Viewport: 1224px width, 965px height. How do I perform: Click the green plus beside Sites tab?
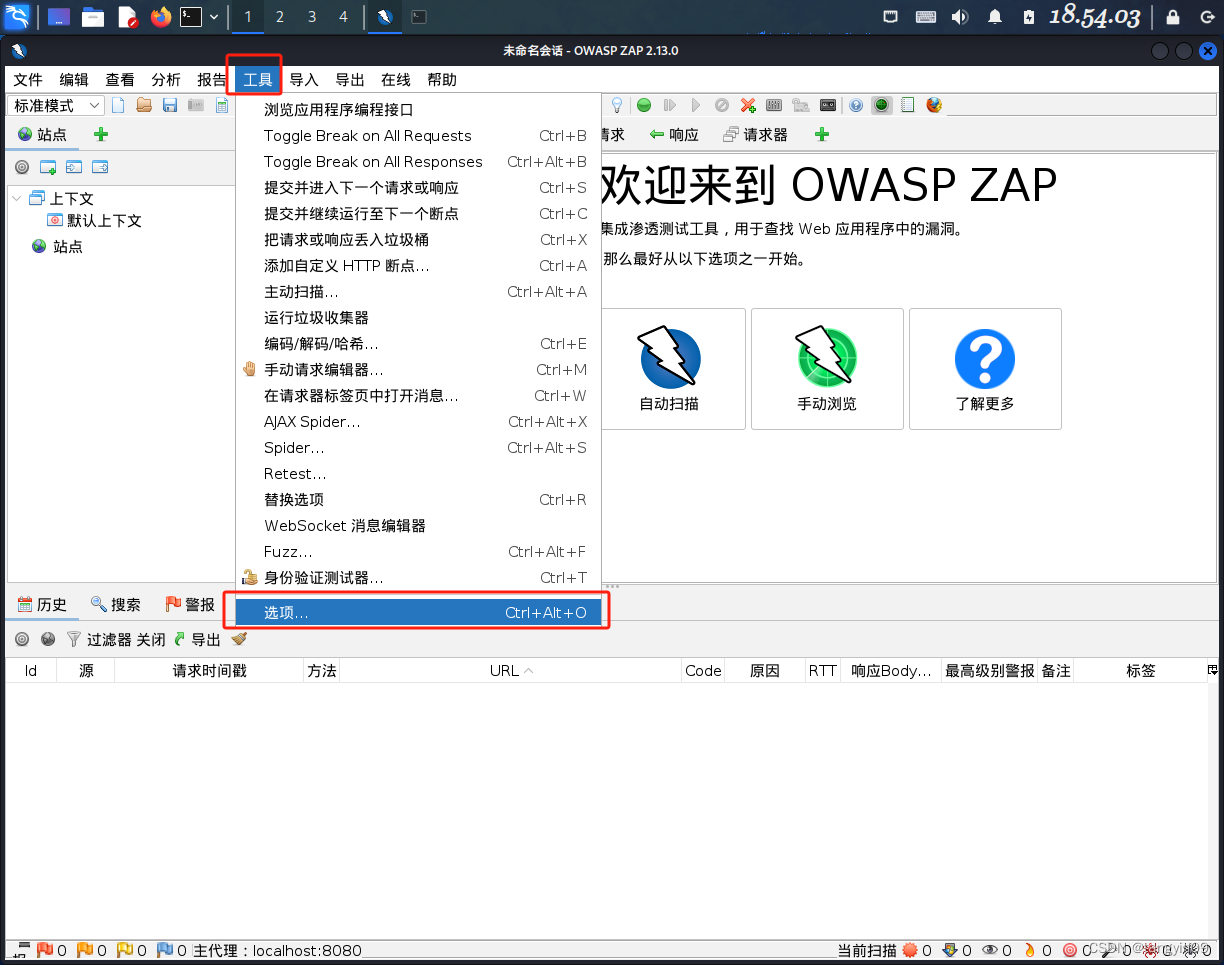pos(100,135)
